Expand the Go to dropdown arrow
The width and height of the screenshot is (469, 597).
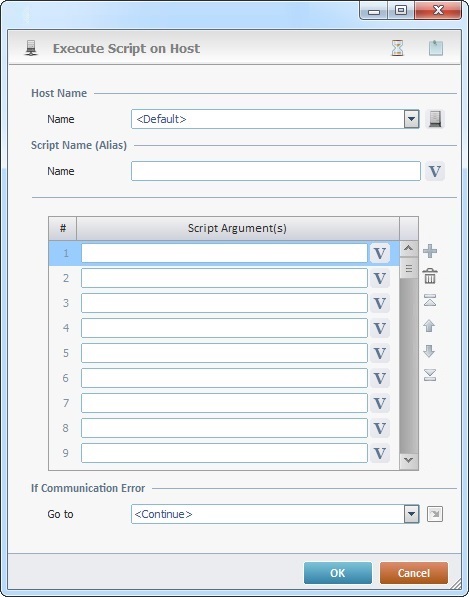click(x=411, y=514)
